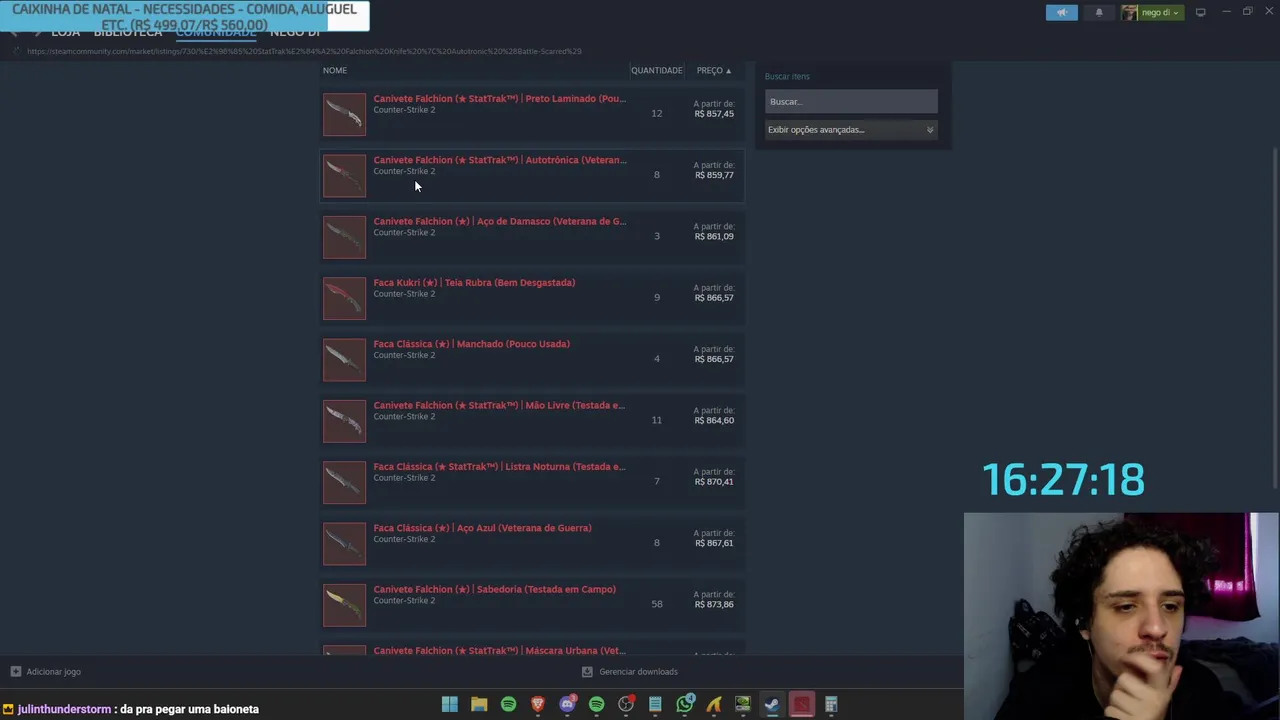
Task: Open Spotify icon beside Discord
Action: pyautogui.click(x=597, y=705)
